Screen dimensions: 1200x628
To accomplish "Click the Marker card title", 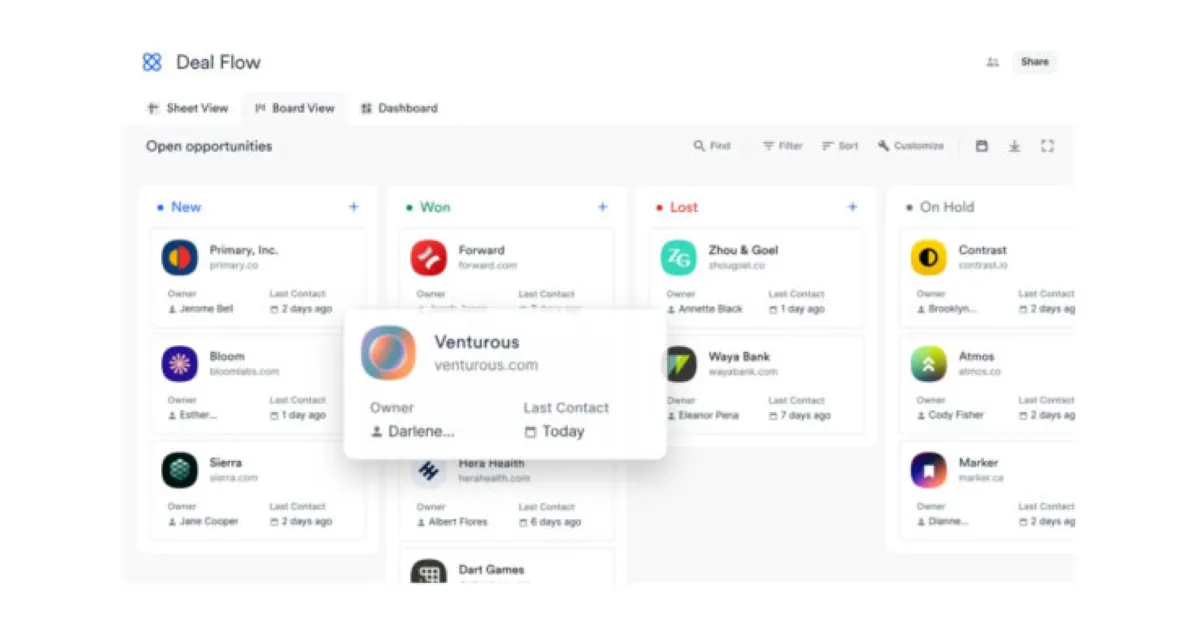I will click(x=978, y=463).
